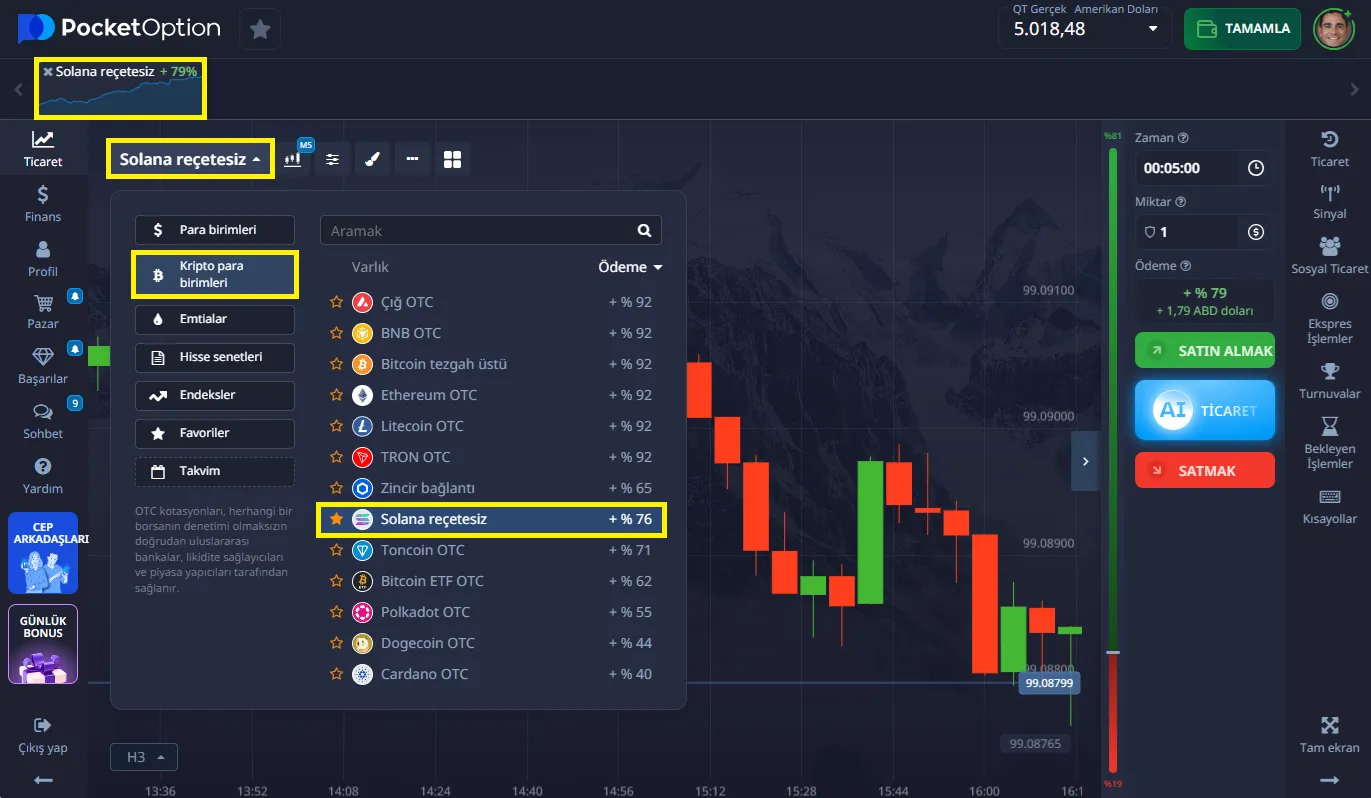Open the Pazar shopping cart section
This screenshot has width=1371, height=798.
click(x=43, y=311)
